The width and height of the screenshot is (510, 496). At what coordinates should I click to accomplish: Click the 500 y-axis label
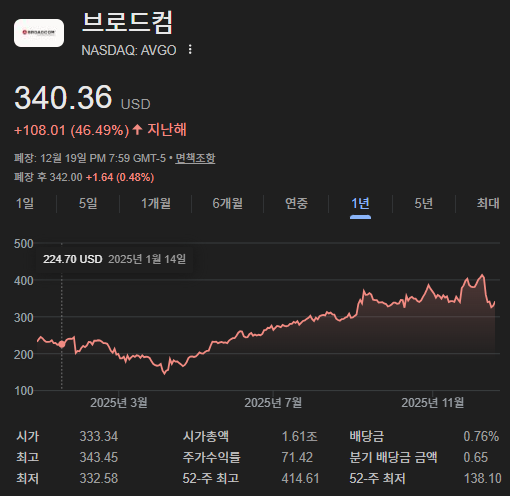(x=24, y=244)
